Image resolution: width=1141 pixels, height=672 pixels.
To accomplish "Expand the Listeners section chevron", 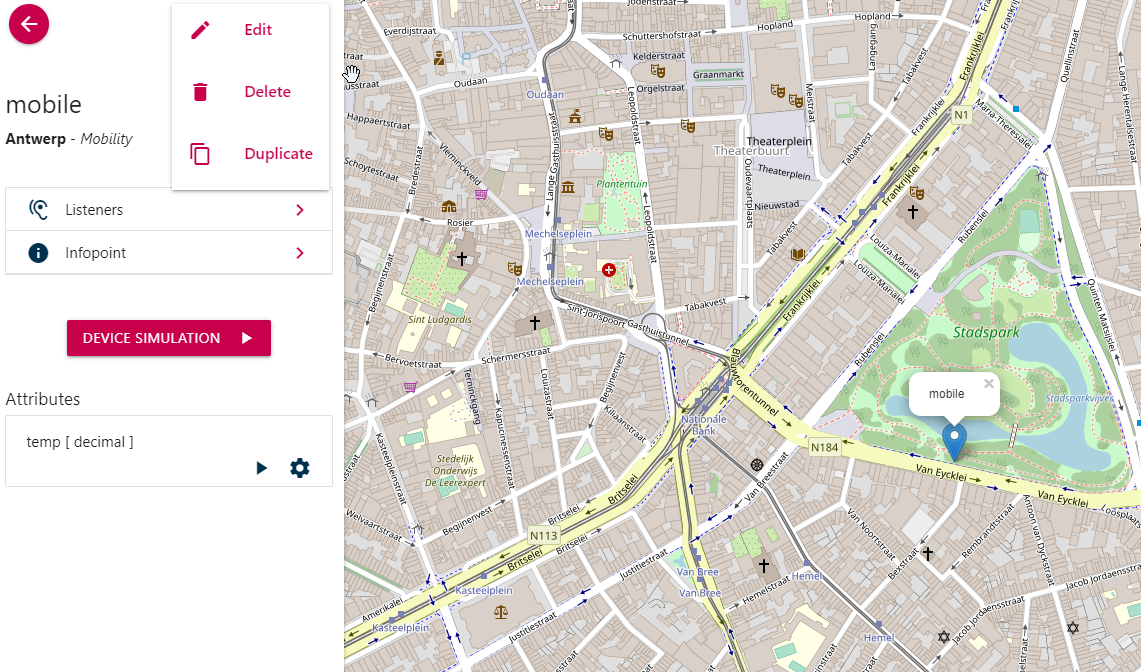I will click(299, 210).
